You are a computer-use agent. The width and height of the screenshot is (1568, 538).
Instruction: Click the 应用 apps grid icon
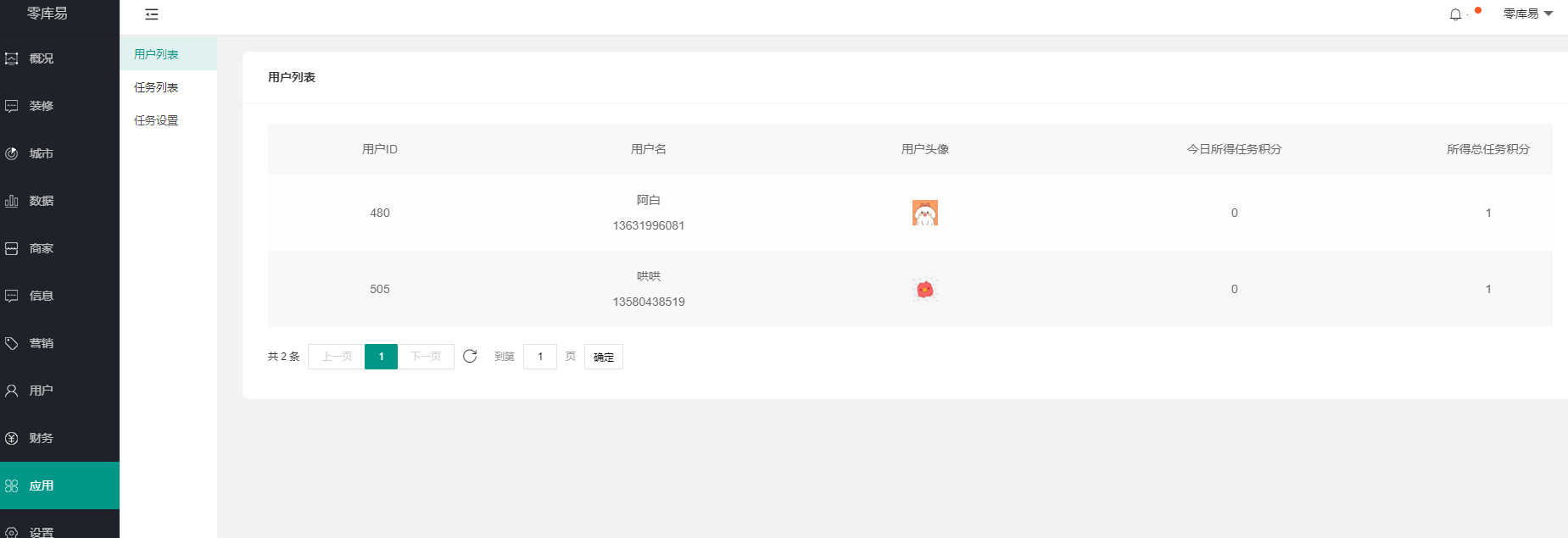[12, 485]
